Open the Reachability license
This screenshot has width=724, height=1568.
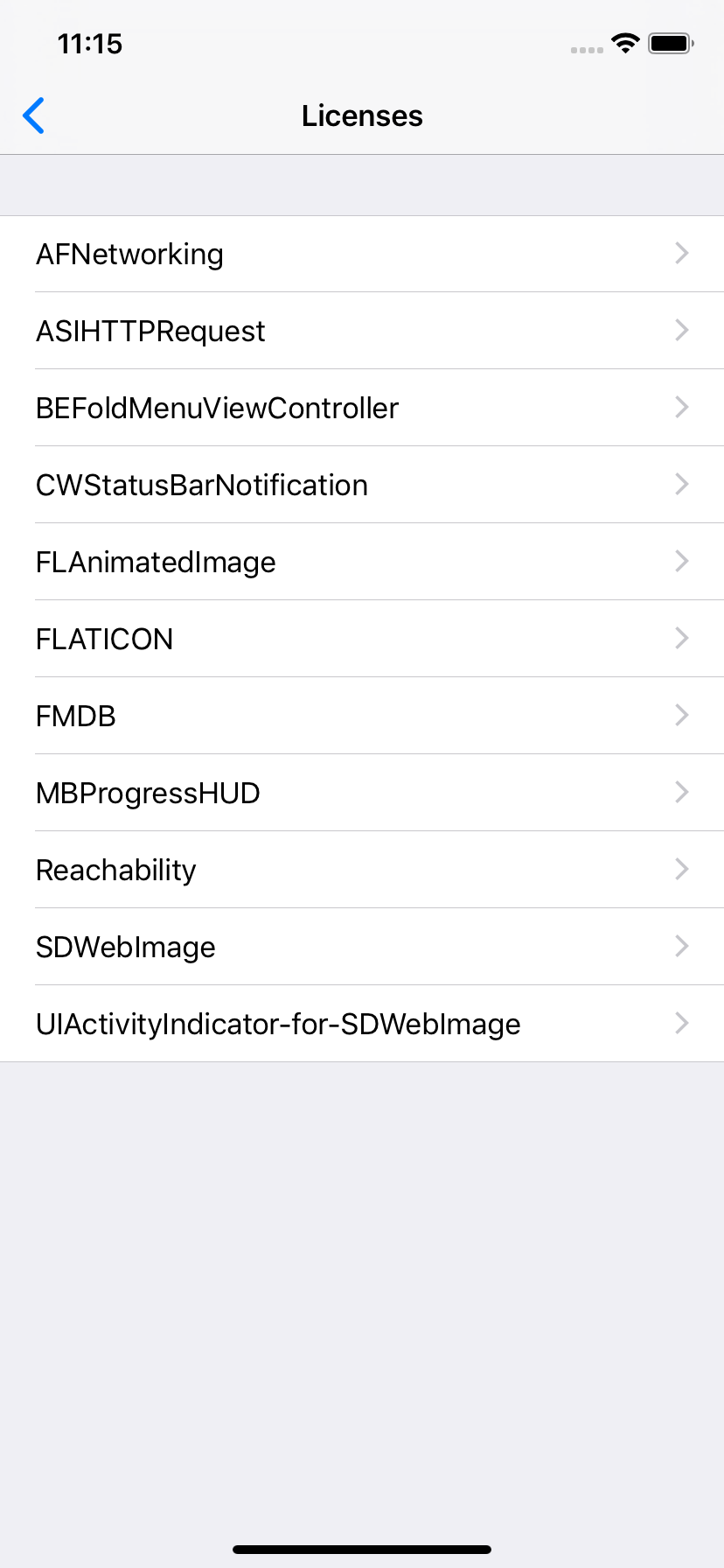coord(116,871)
